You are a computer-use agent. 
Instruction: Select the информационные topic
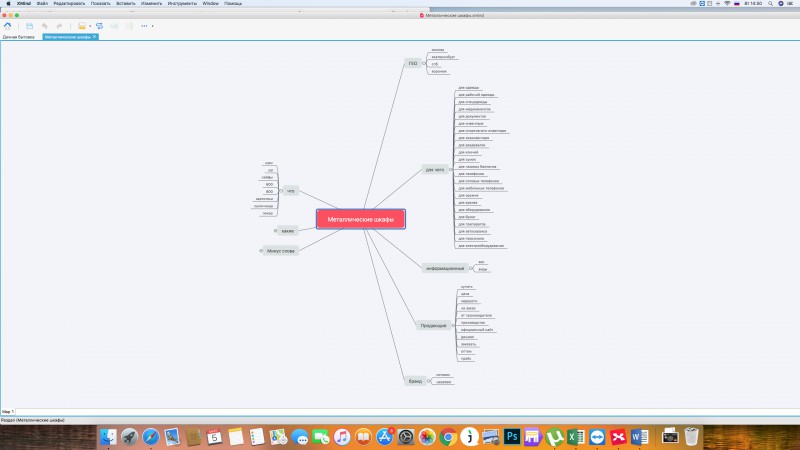445,268
